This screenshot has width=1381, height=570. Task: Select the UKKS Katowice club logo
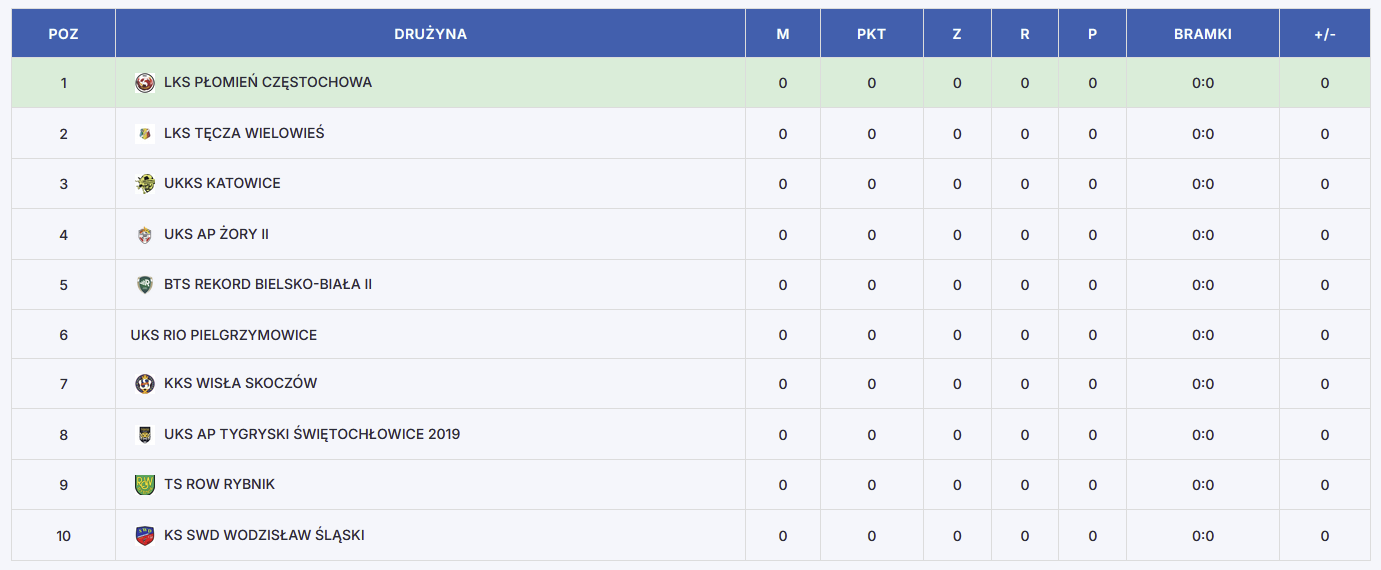click(x=145, y=184)
